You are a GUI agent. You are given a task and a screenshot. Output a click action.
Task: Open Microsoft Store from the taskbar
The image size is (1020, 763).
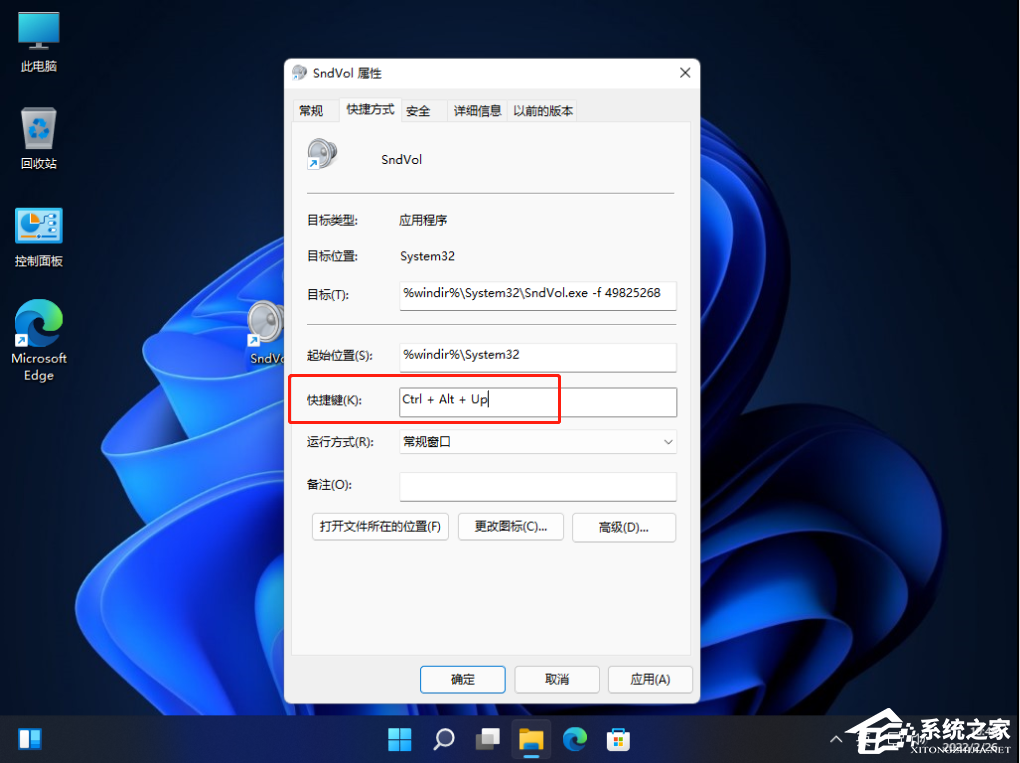(619, 739)
